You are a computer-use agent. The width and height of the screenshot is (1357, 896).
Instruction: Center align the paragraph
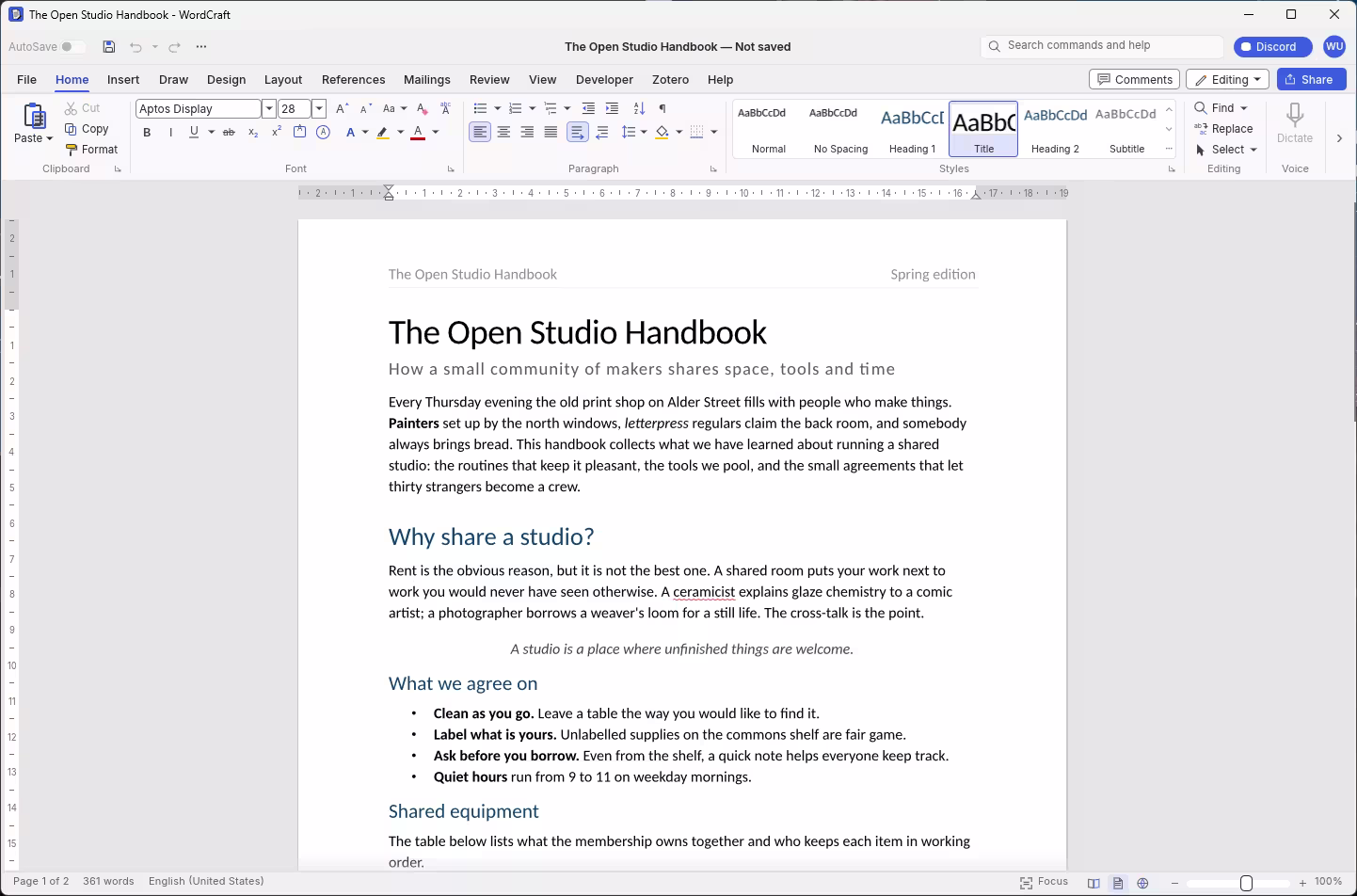coord(504,133)
